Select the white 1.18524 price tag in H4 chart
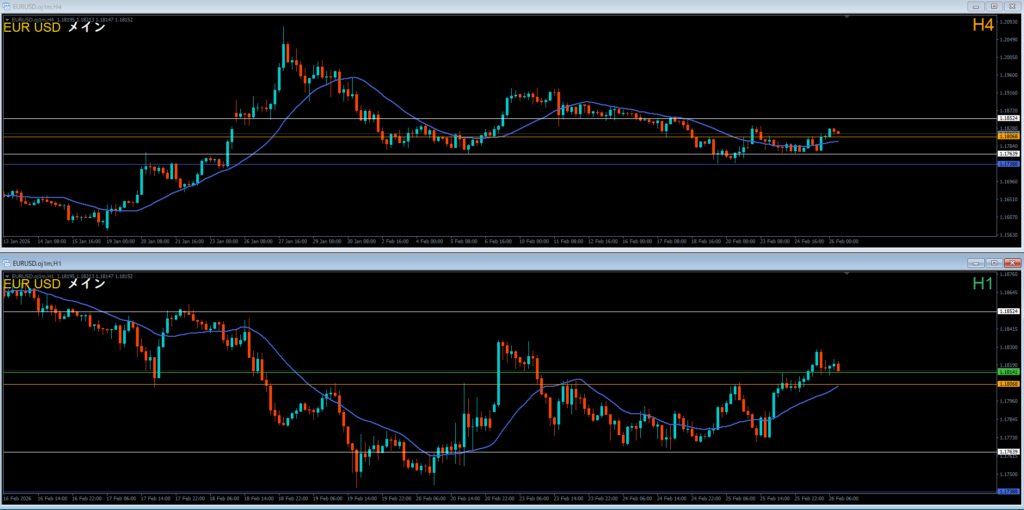Viewport: 1024px width, 510px height. [1010, 119]
